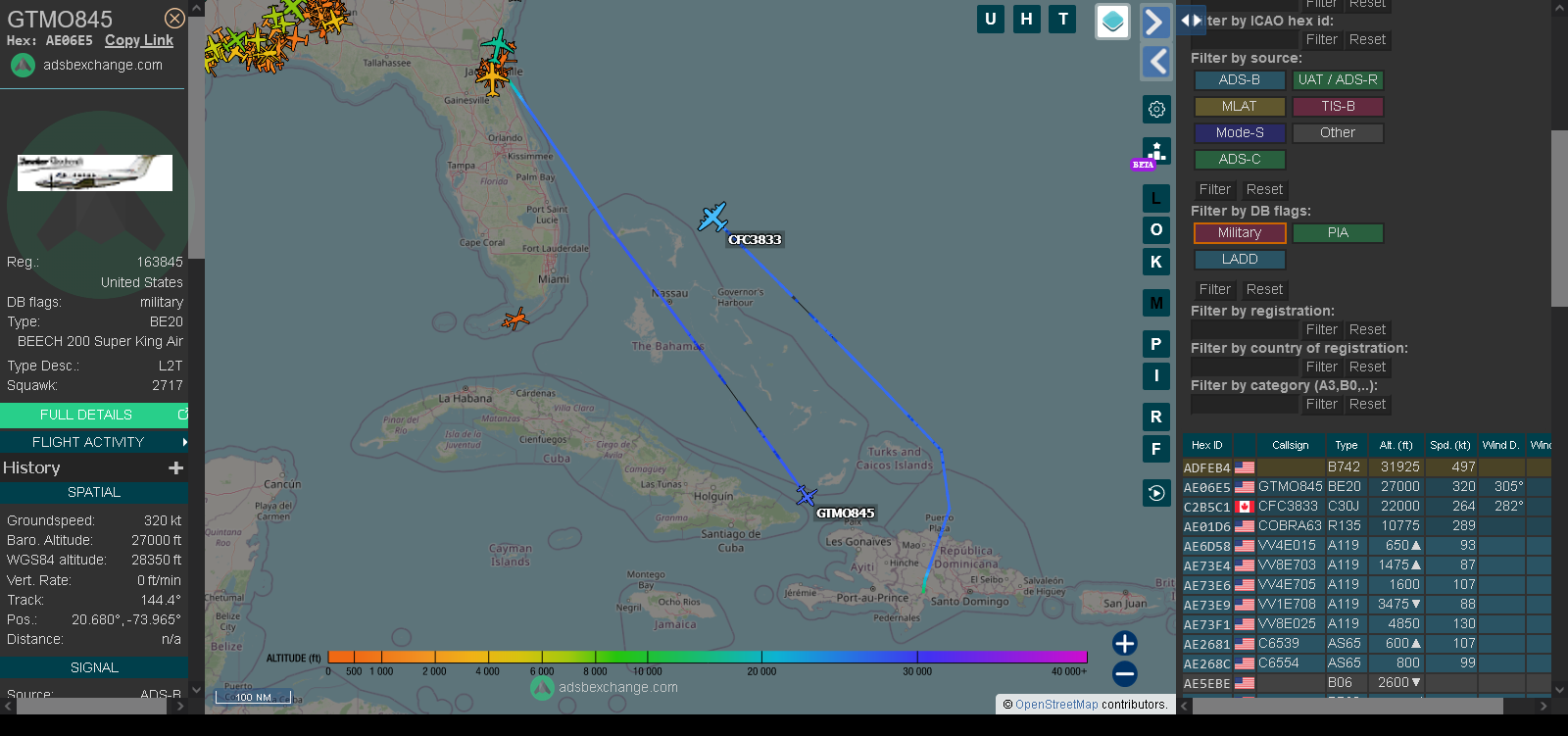Click Filter button under source filters

click(1215, 190)
